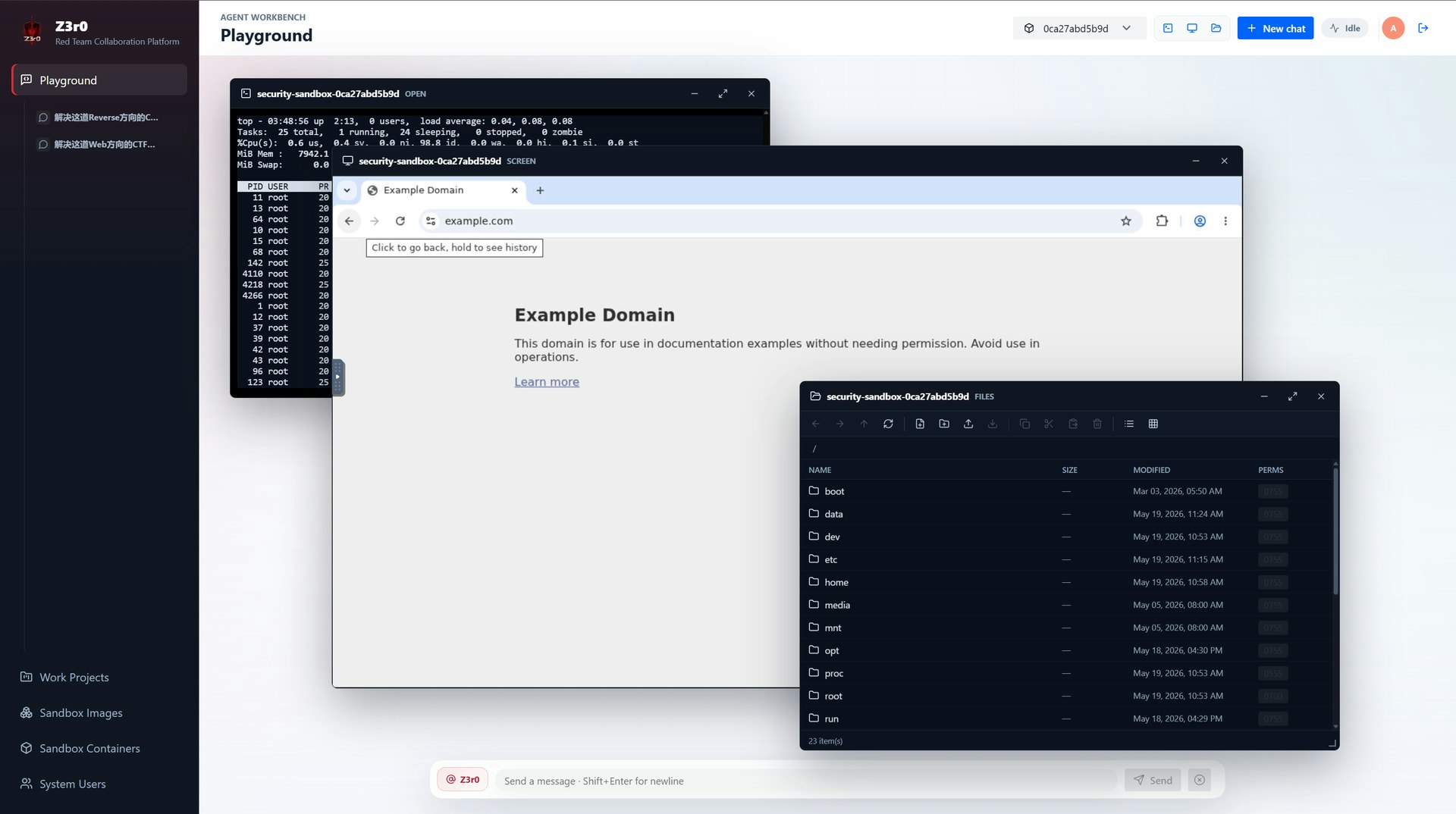Open the files panel icon in header

1216,28
